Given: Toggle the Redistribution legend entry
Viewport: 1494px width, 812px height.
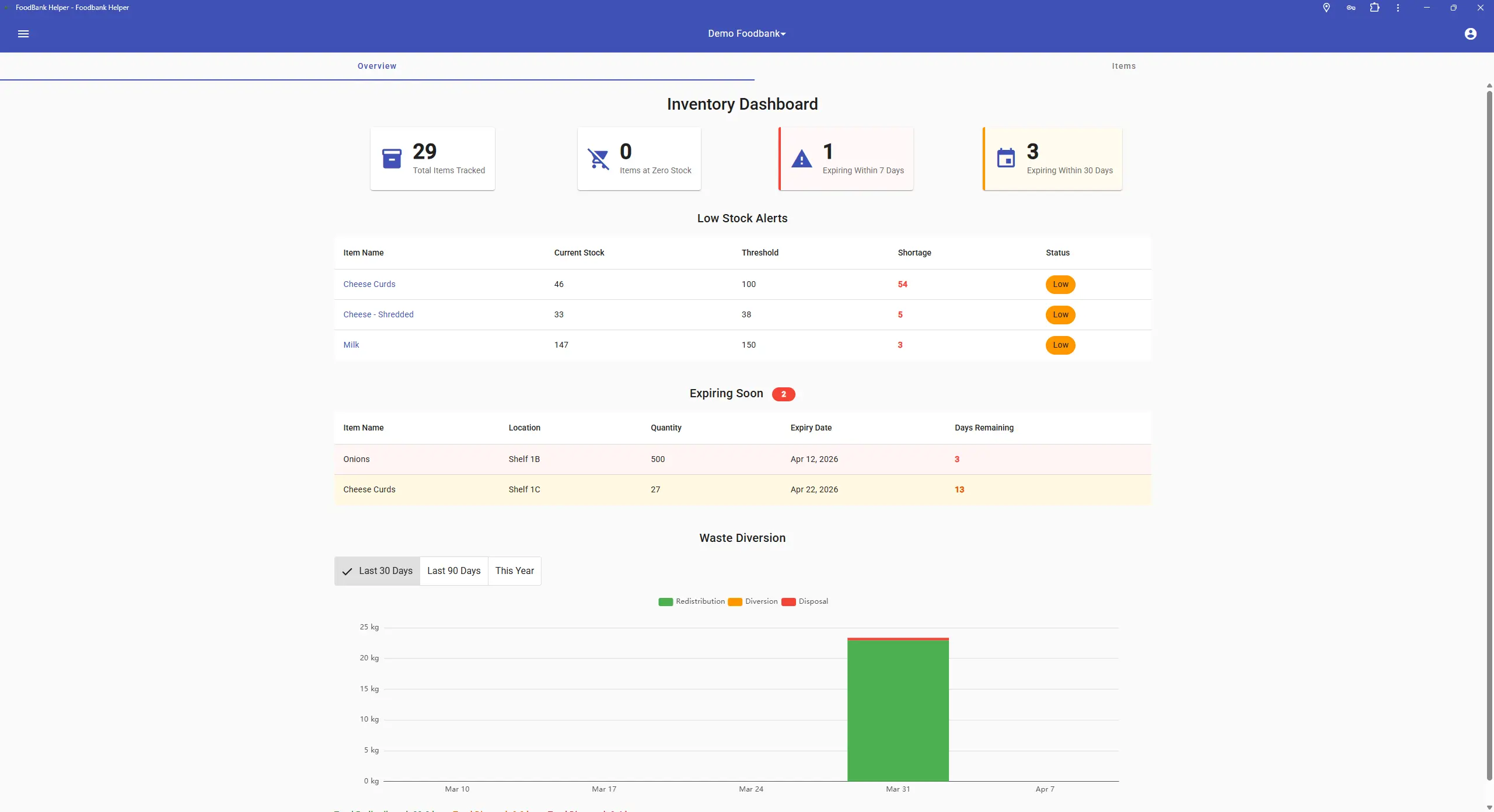Looking at the screenshot, I should (700, 601).
